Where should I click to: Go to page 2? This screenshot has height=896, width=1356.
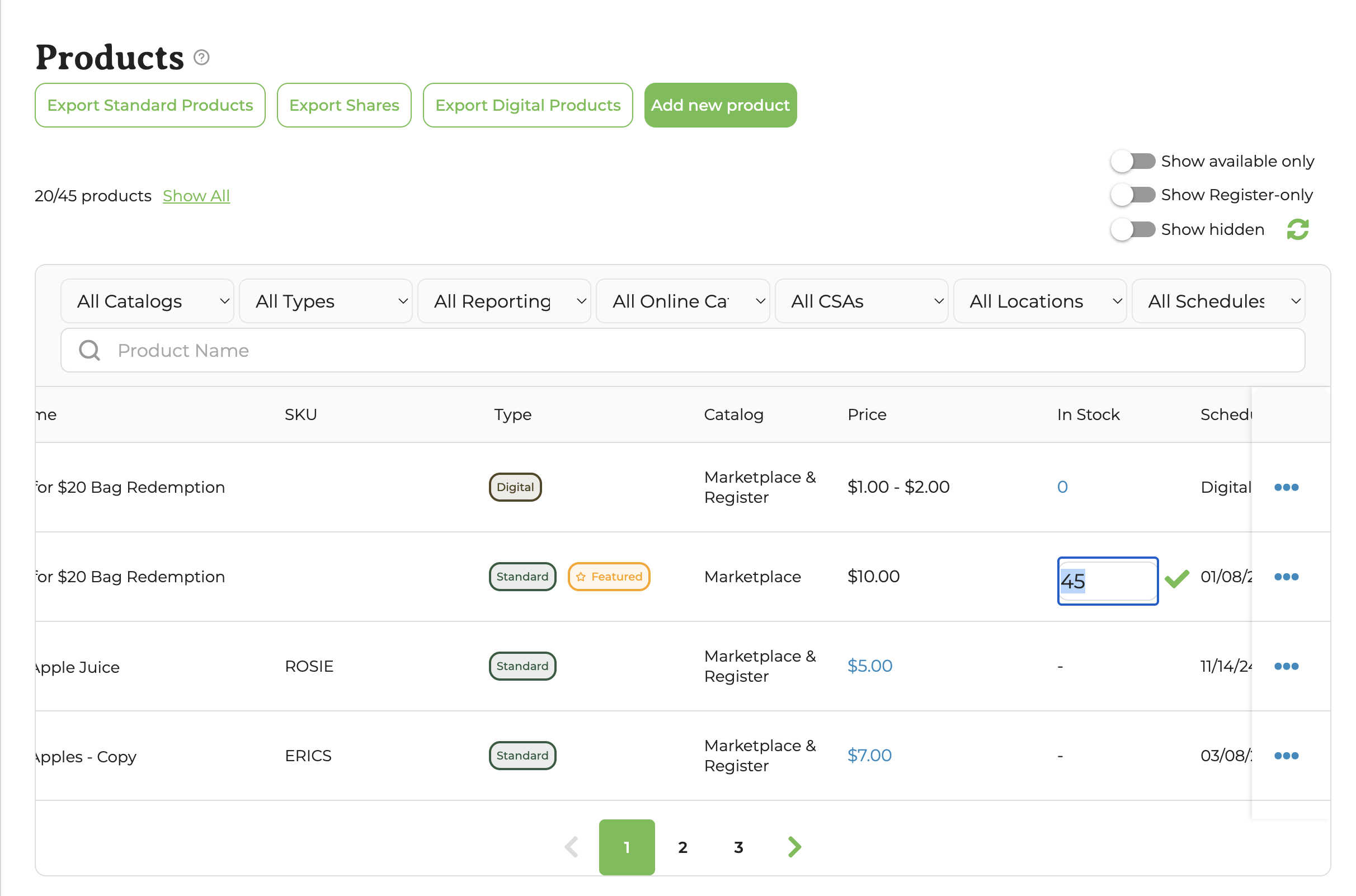click(682, 847)
